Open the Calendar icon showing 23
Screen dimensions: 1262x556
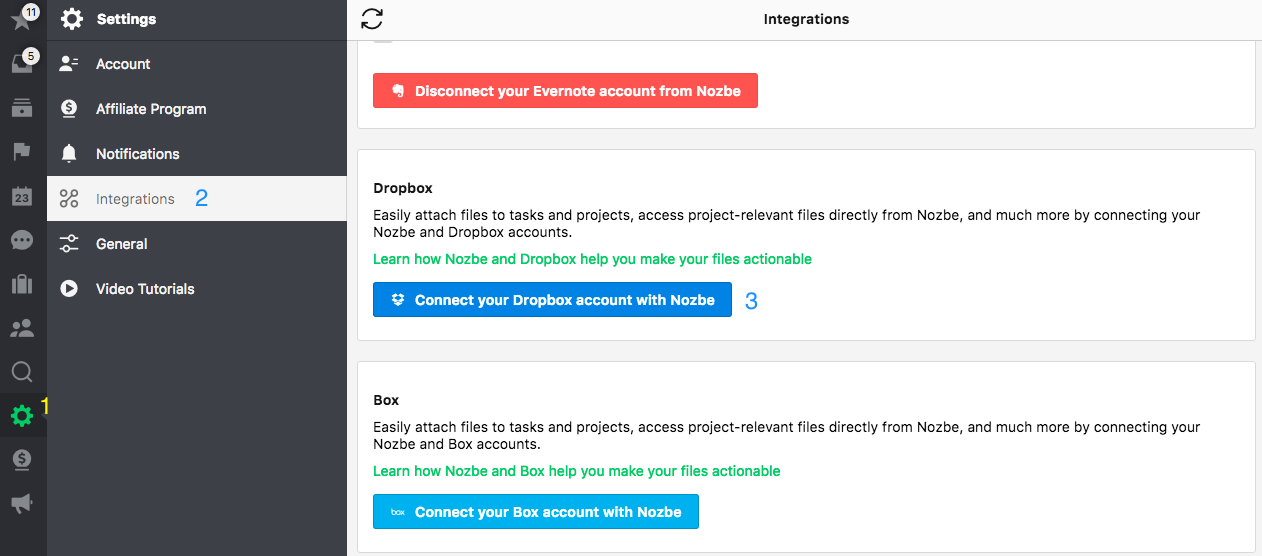click(x=21, y=196)
